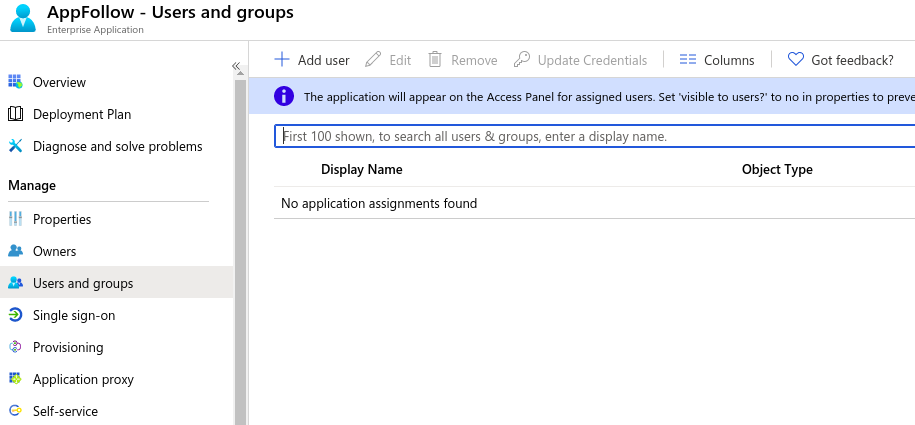Sort by Object Type column header
915x425 pixels.
pyautogui.click(x=777, y=170)
